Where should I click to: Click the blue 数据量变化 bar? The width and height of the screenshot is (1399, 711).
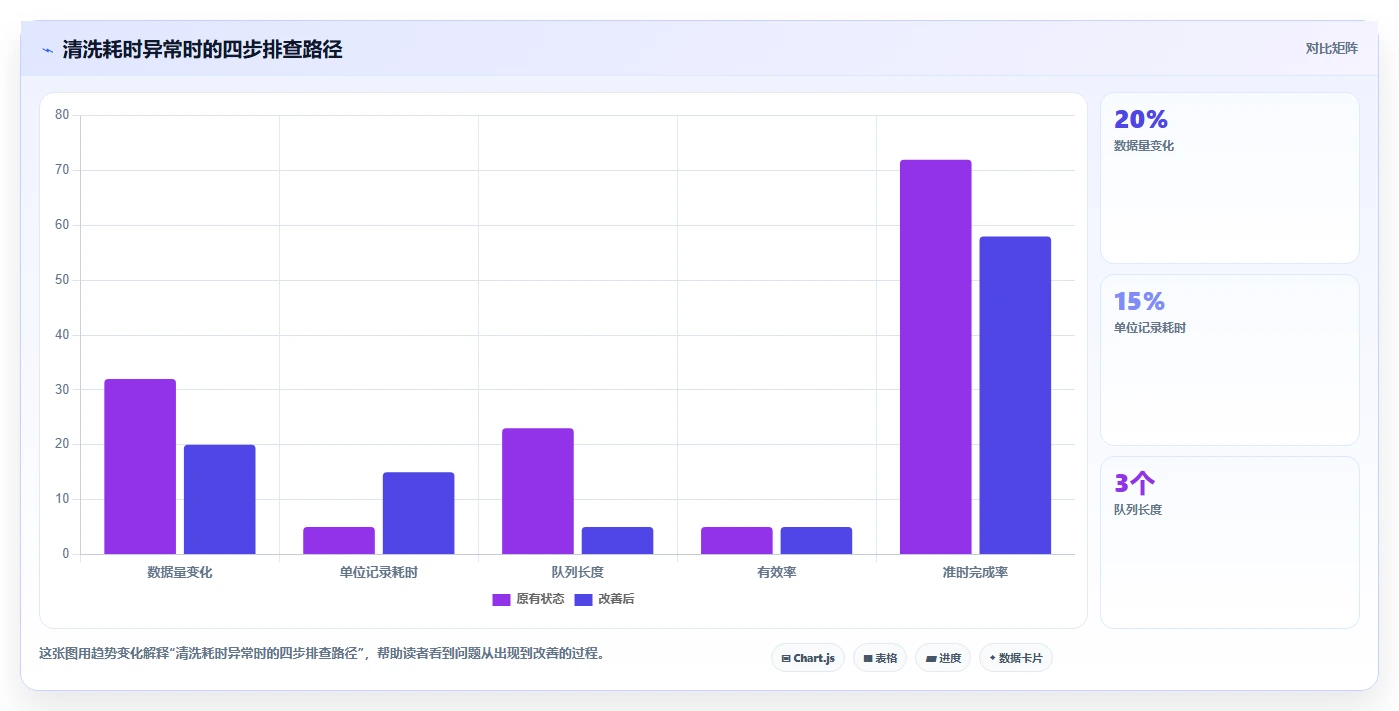point(219,499)
